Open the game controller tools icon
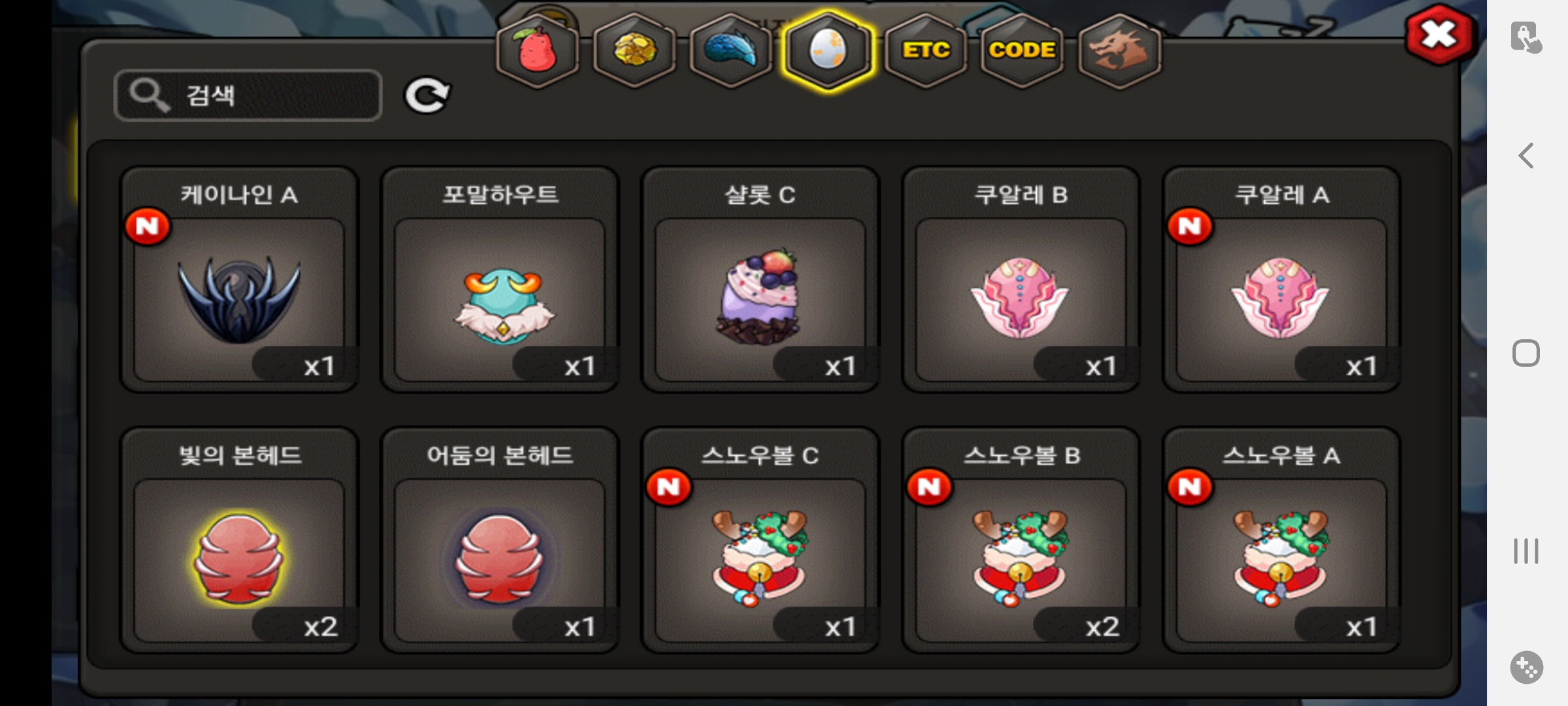Viewport: 1568px width, 706px height. coord(1527,667)
